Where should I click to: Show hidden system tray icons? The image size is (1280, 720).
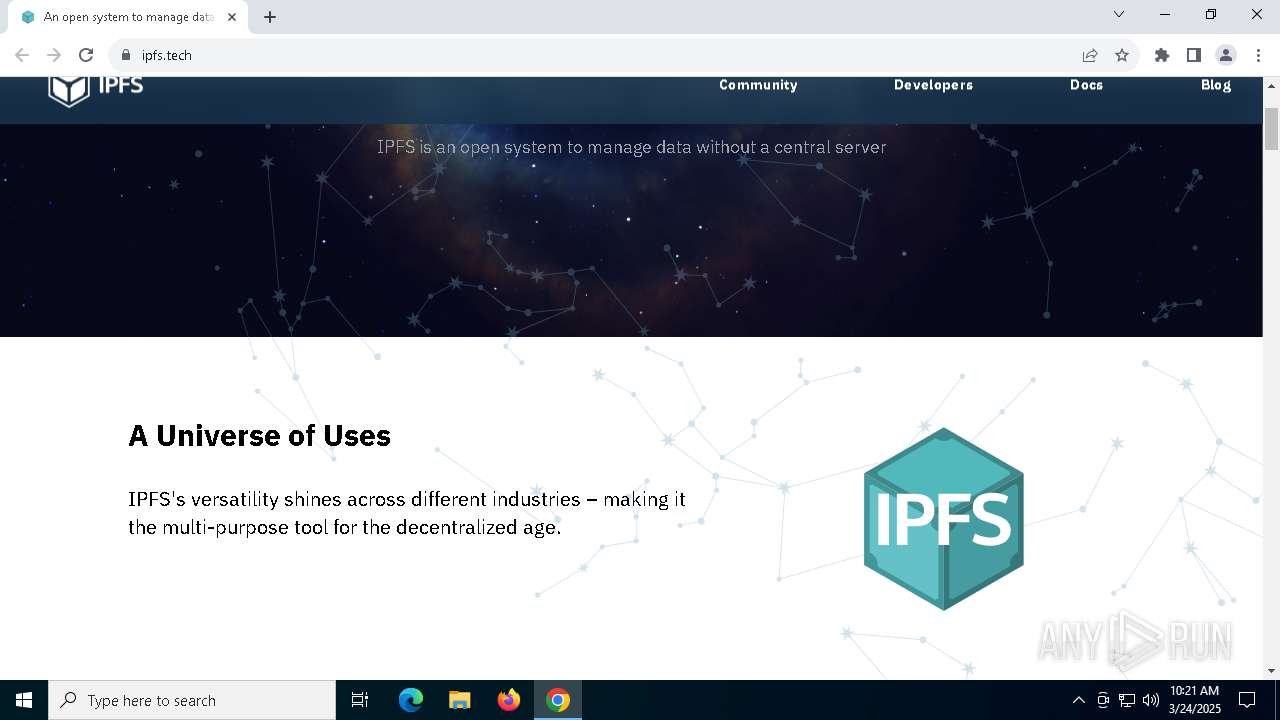point(1078,700)
